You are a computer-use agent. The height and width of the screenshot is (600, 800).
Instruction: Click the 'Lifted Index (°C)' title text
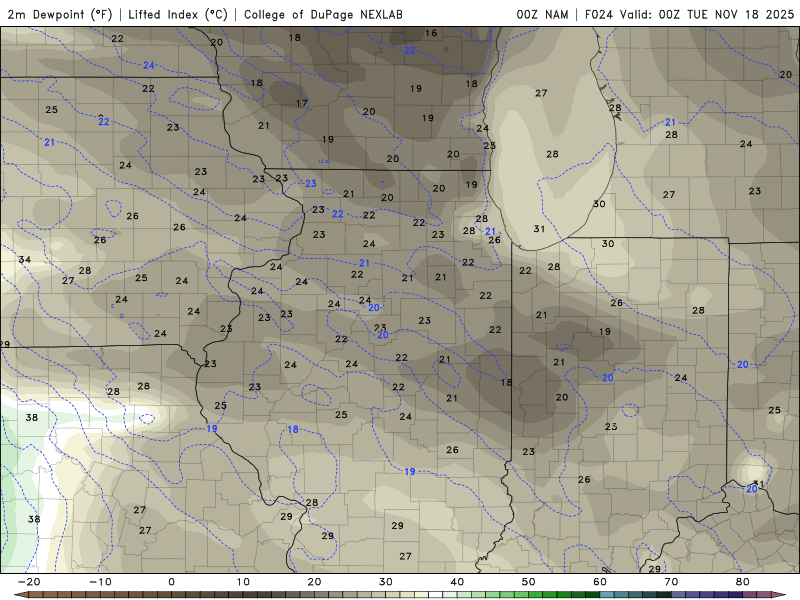pyautogui.click(x=178, y=14)
